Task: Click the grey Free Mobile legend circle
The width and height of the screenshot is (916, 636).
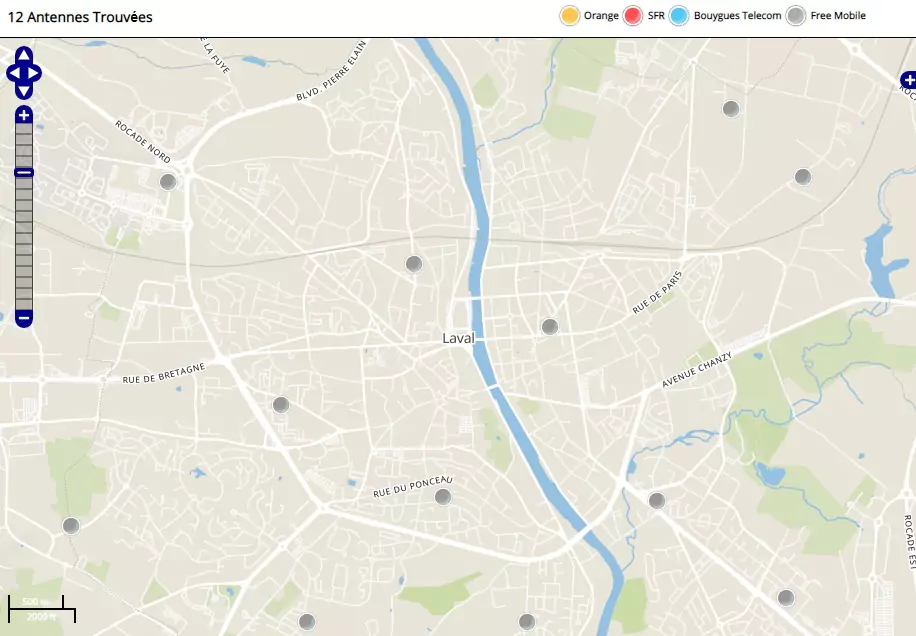Action: pos(795,16)
